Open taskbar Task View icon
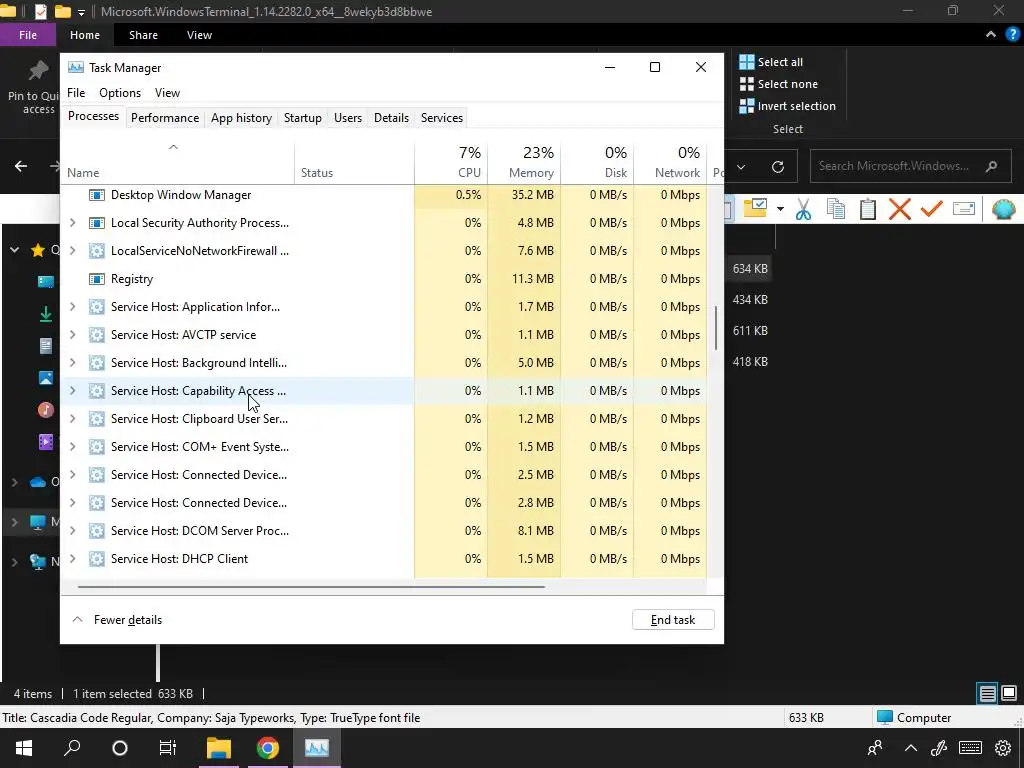This screenshot has width=1024, height=768. coord(168,748)
